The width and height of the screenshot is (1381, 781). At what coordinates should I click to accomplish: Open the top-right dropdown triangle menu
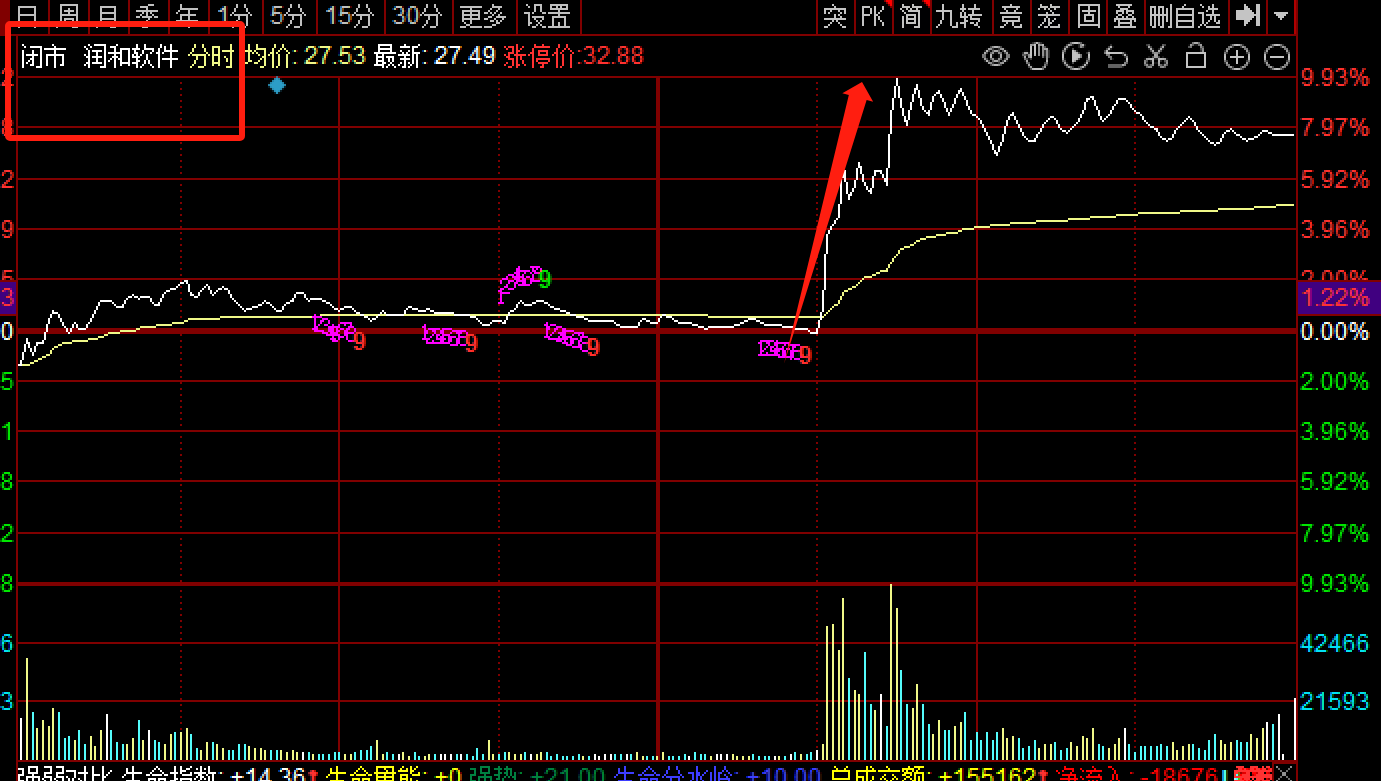point(1281,16)
